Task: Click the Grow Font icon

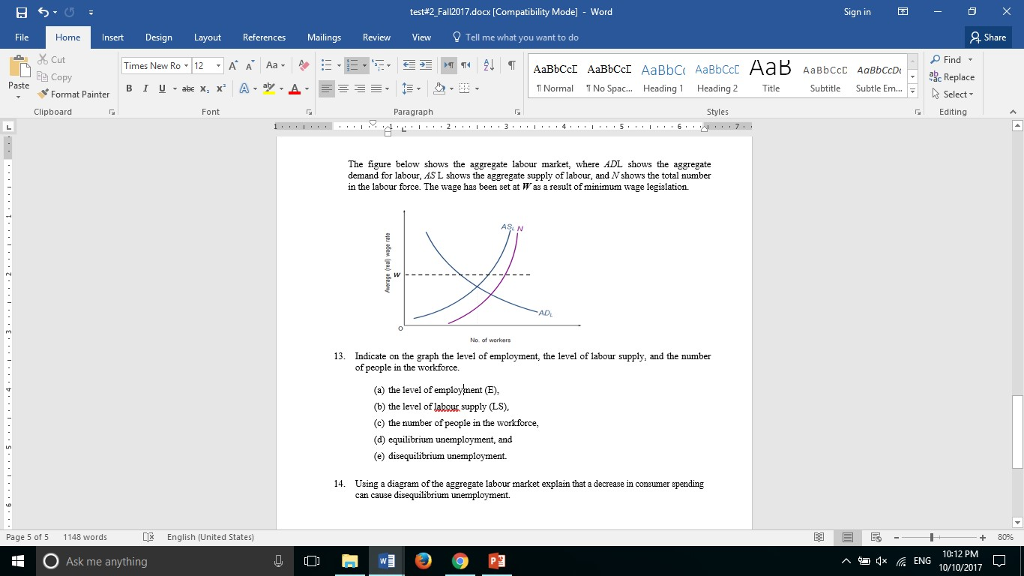Action: point(233,66)
